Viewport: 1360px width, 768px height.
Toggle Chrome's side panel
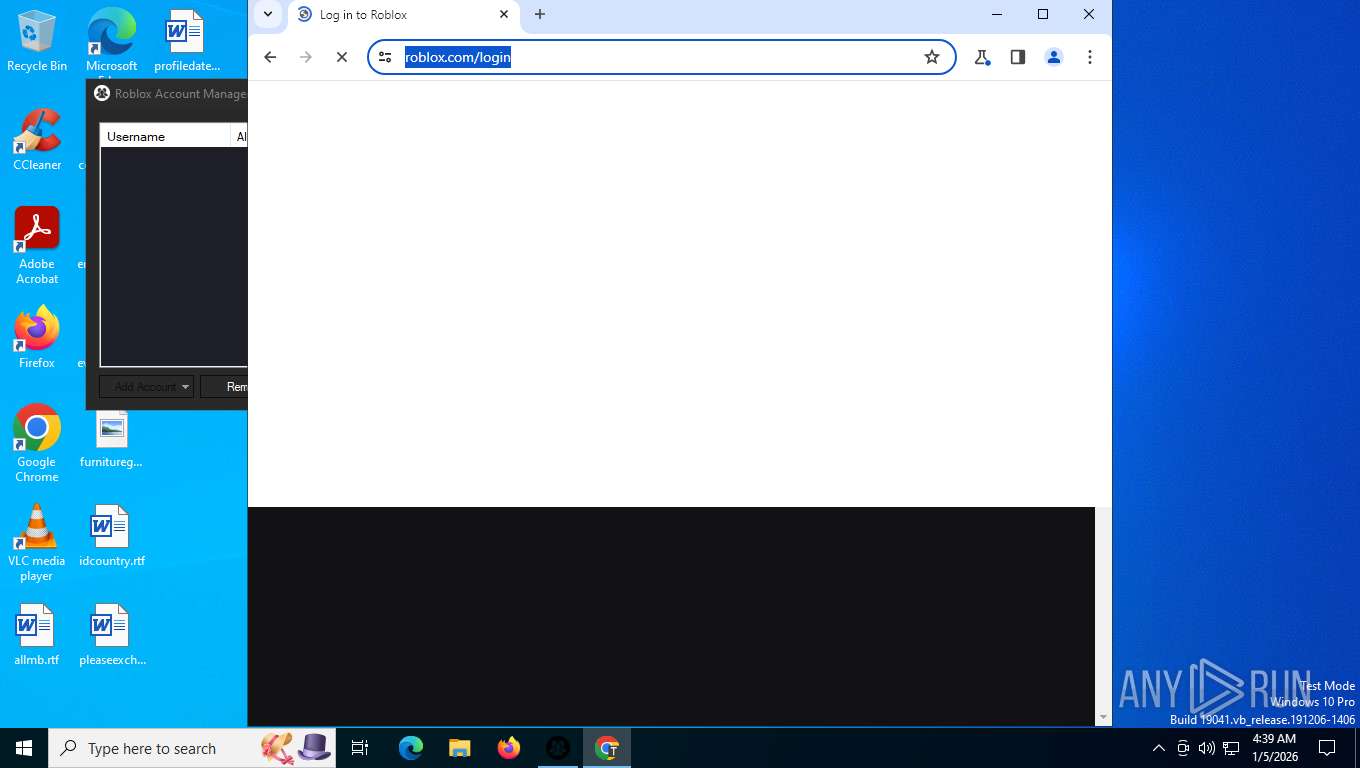(x=1018, y=57)
